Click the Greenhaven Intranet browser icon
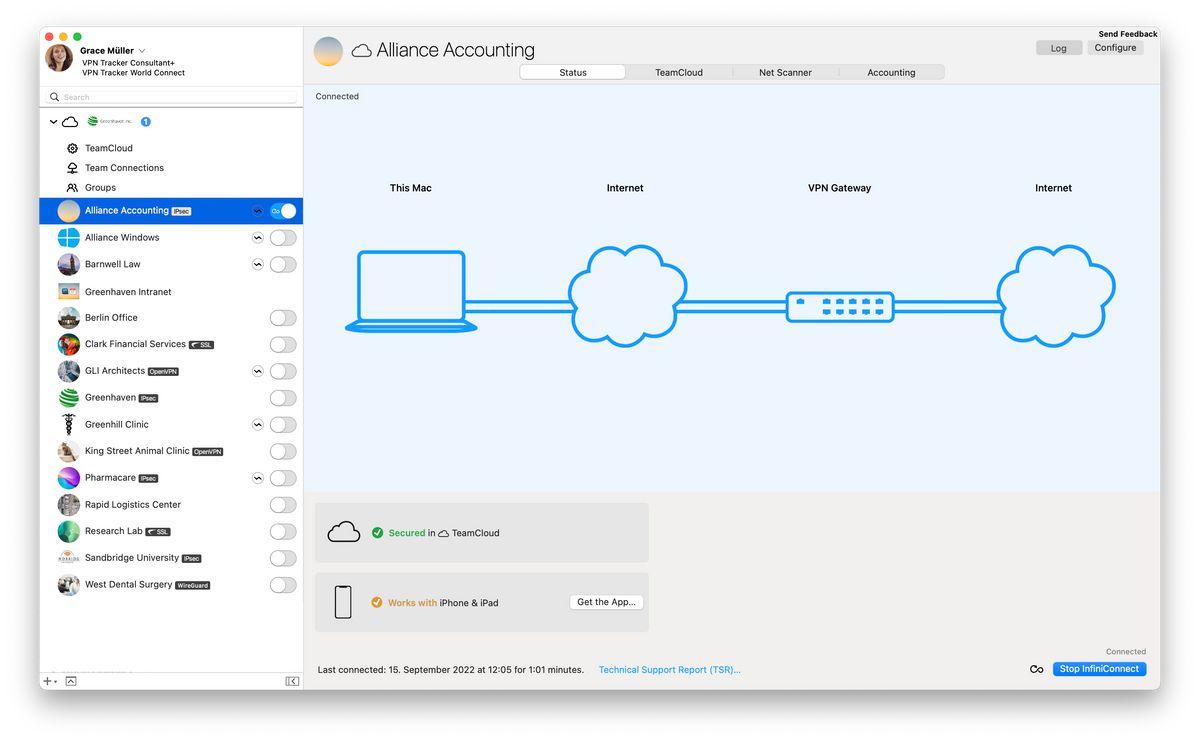The image size is (1200, 742). tap(69, 292)
